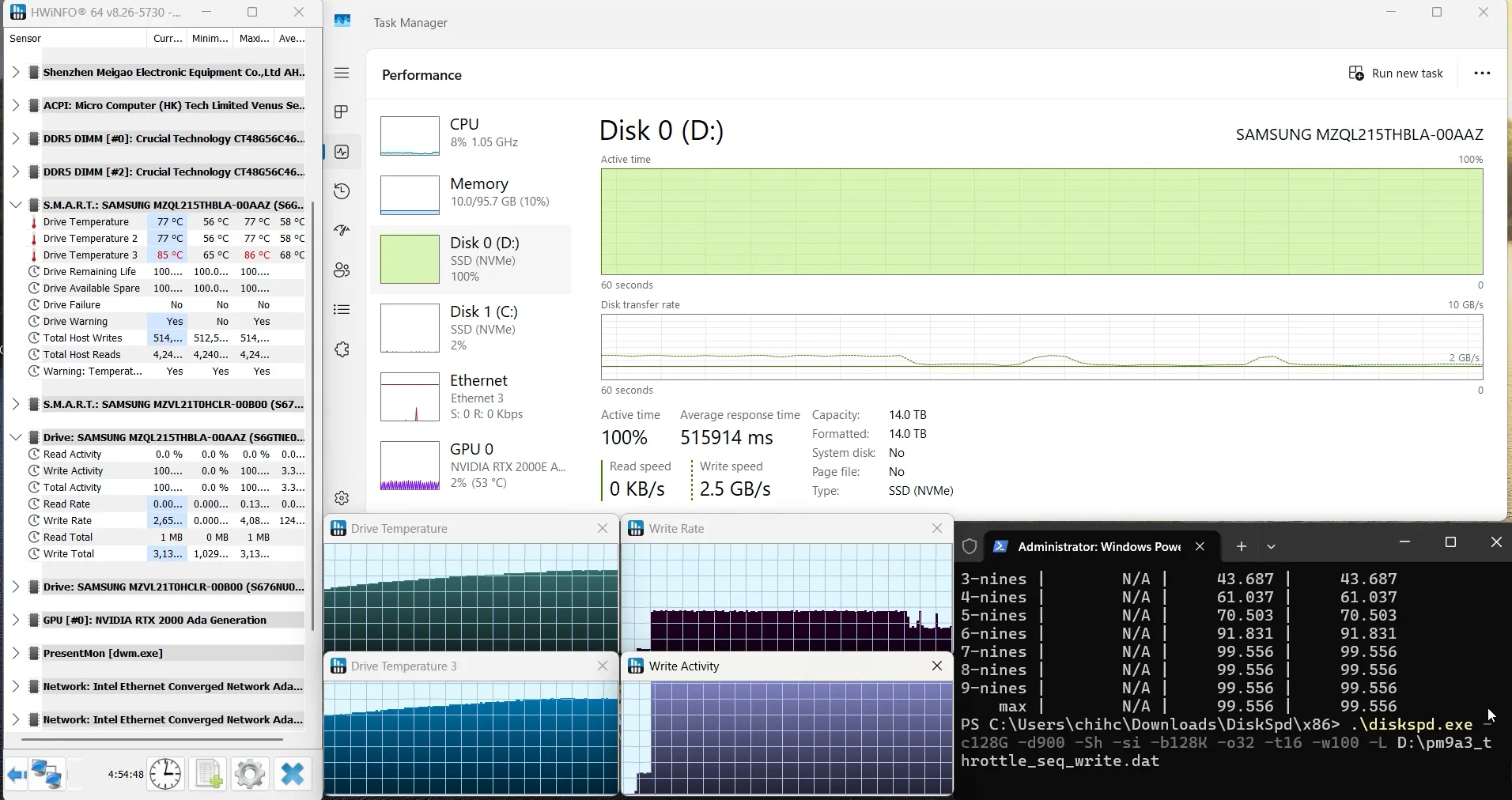The width and height of the screenshot is (1512, 800).
Task: Expand ACPI Micro Computer Venus sensor group
Action: pos(15,105)
